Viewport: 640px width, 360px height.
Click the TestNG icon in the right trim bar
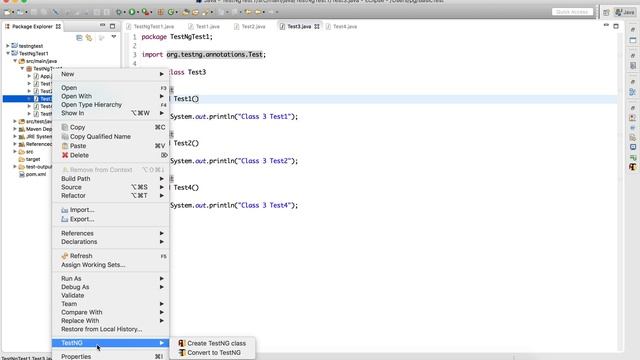633,167
